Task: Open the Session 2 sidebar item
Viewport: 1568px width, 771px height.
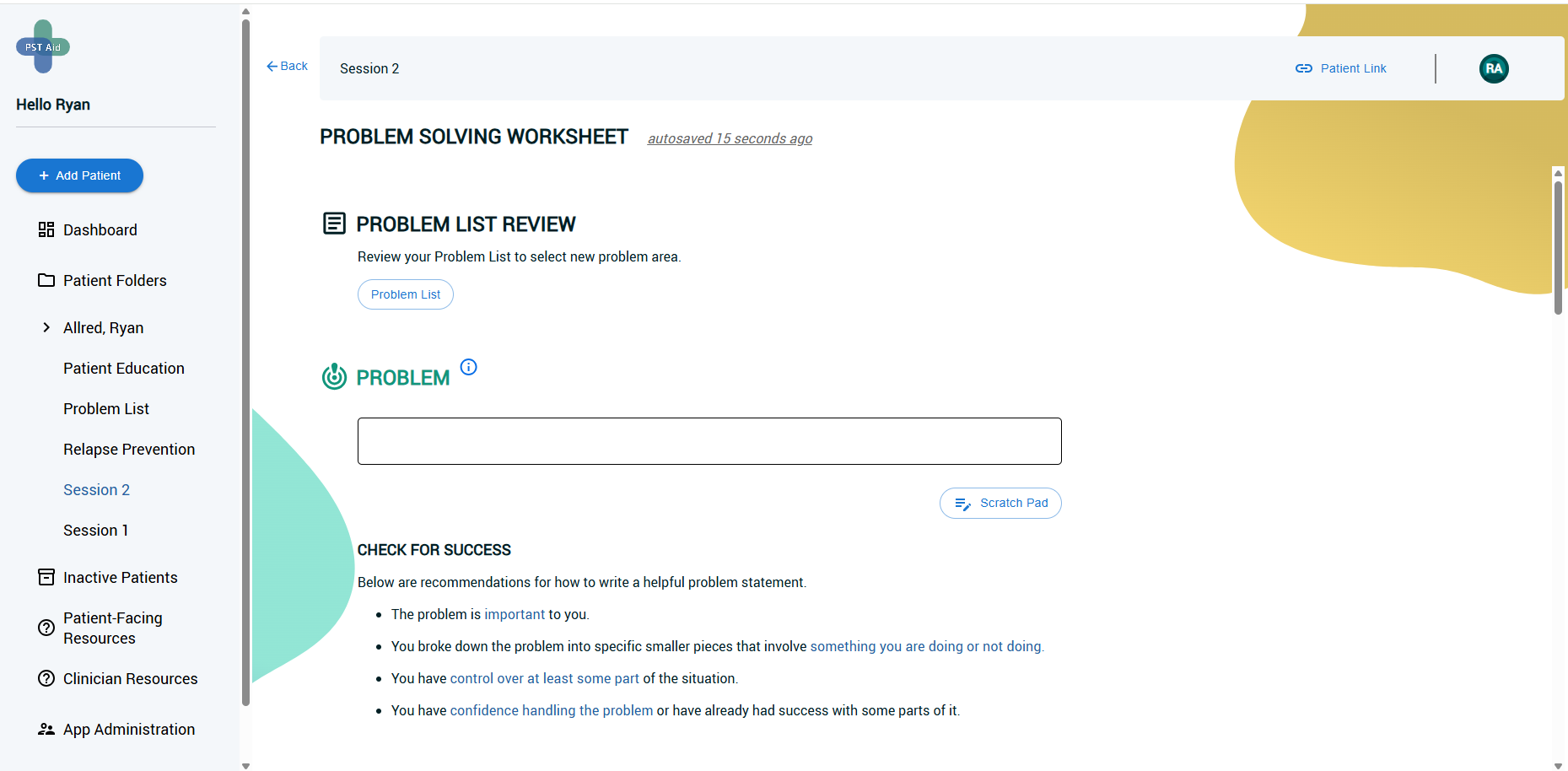Action: click(96, 489)
